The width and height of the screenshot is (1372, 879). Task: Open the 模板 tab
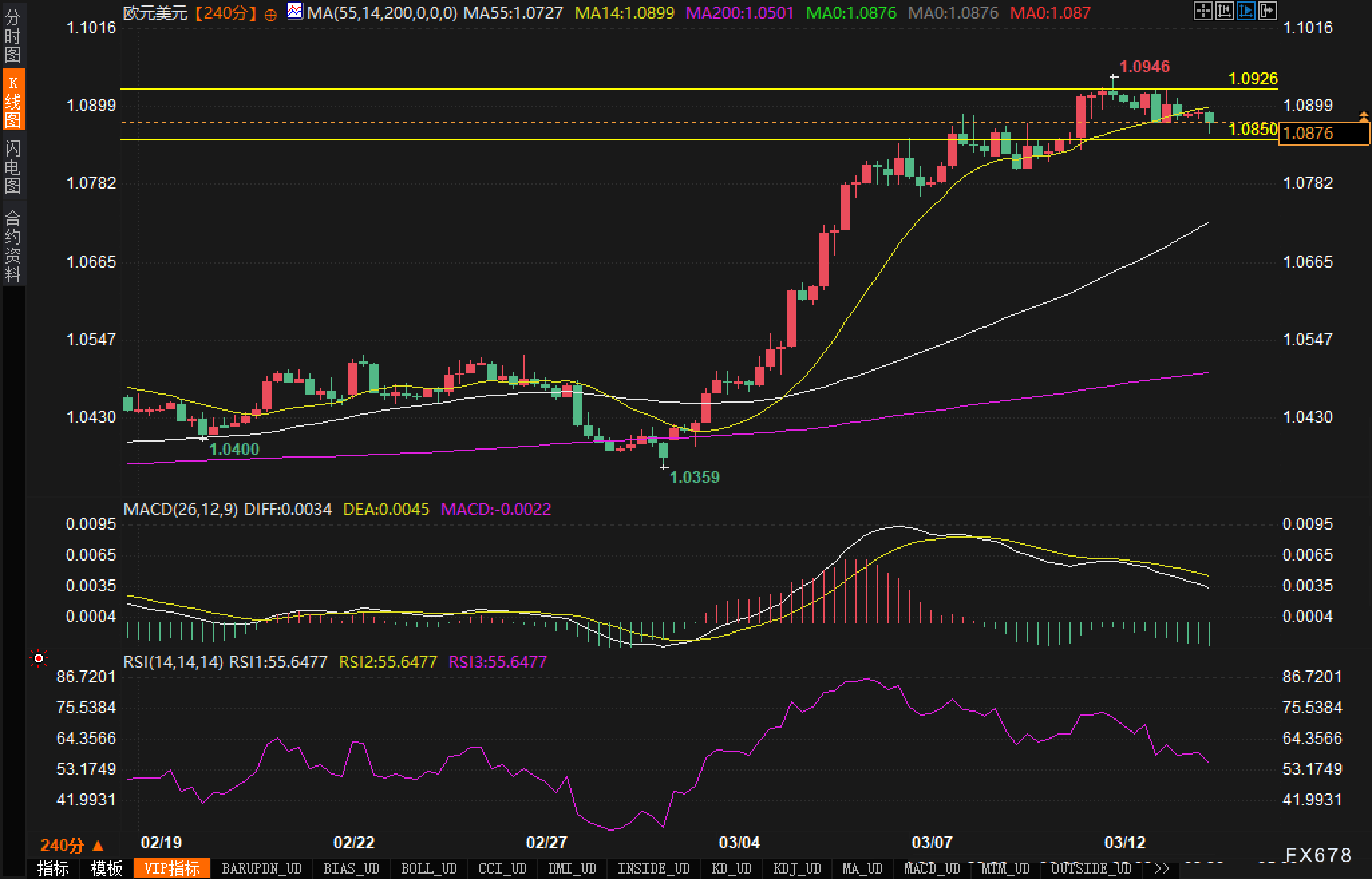tap(107, 868)
